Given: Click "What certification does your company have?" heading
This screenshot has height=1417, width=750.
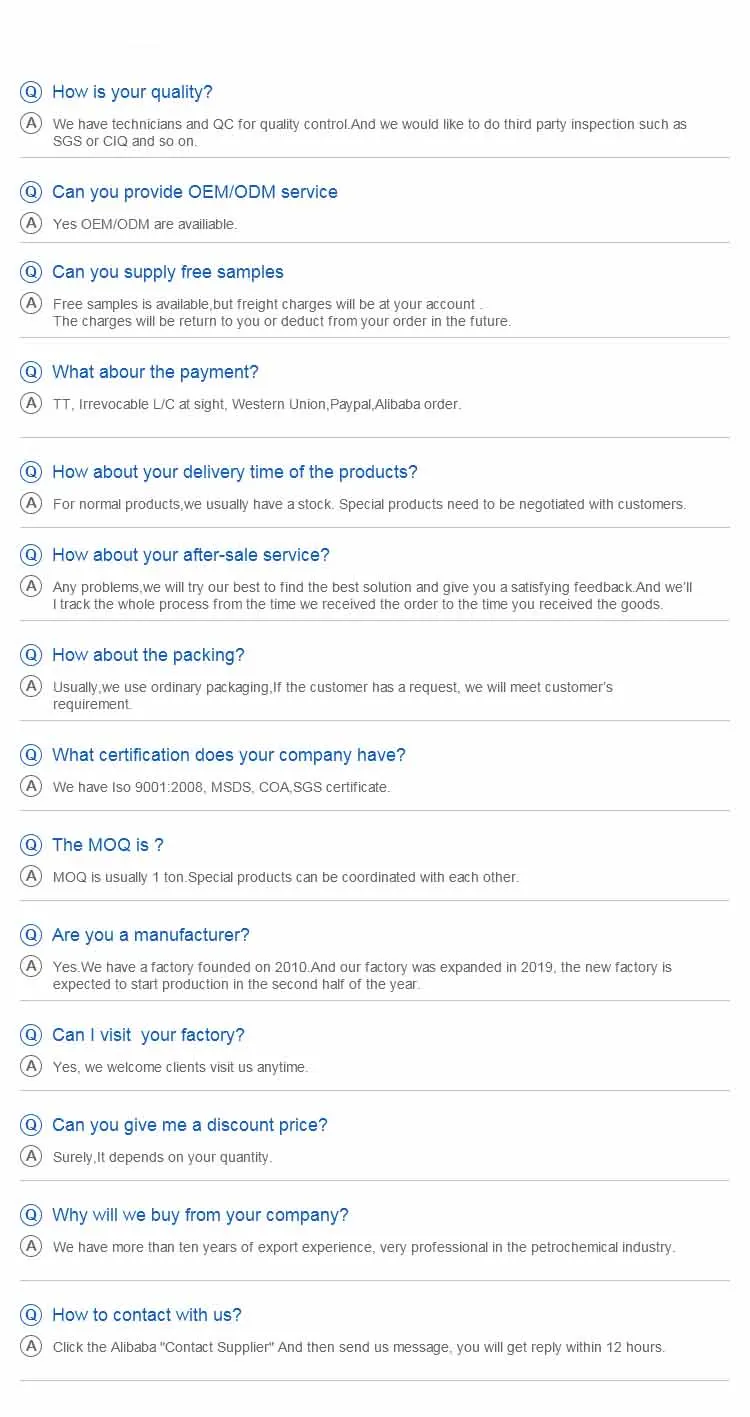Looking at the screenshot, I should coord(228,755).
